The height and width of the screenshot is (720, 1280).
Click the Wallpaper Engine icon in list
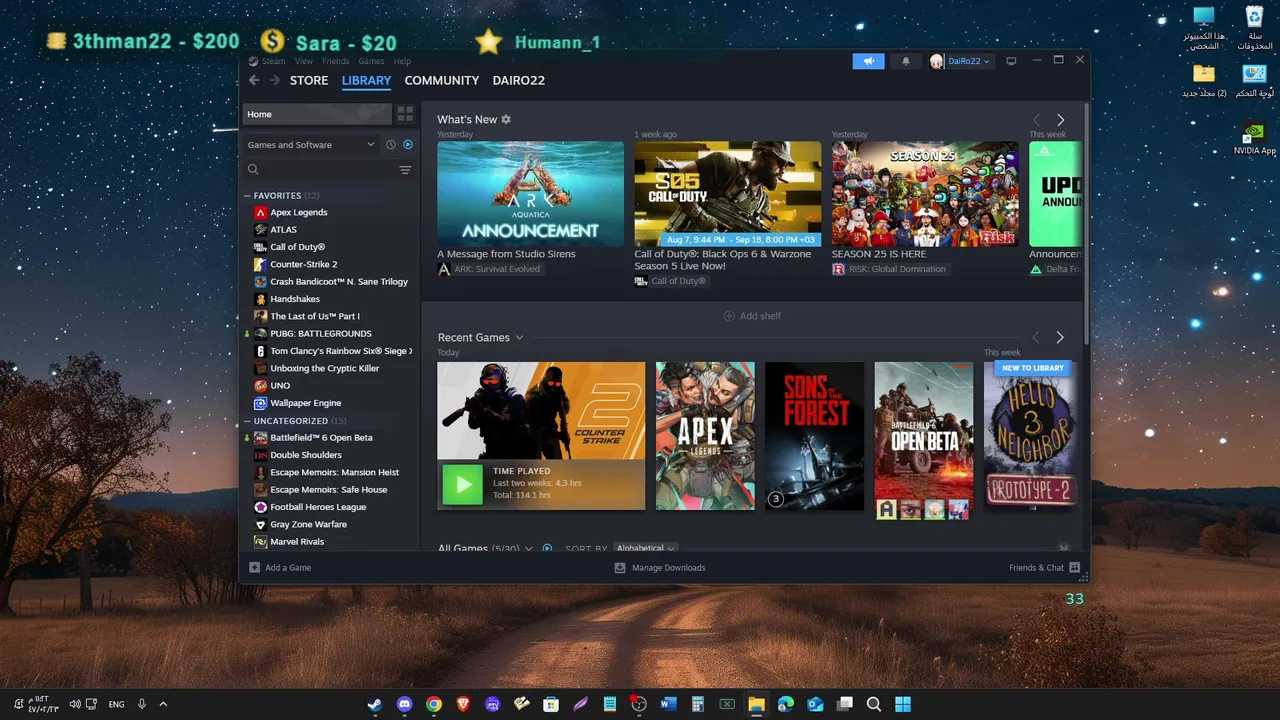click(x=260, y=403)
